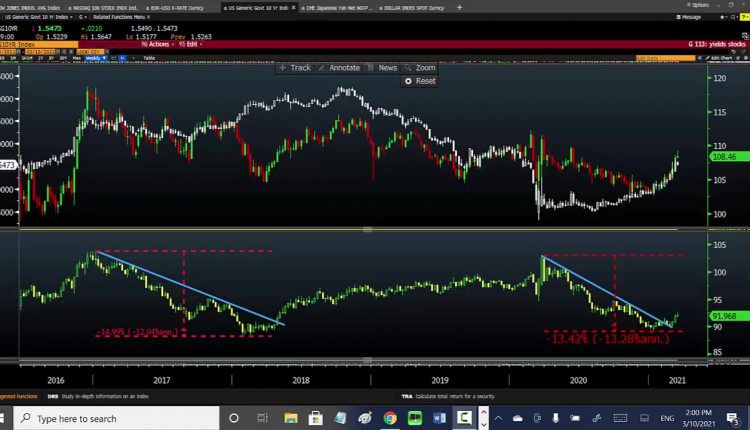Click the -13.42% annotation label

[607, 339]
